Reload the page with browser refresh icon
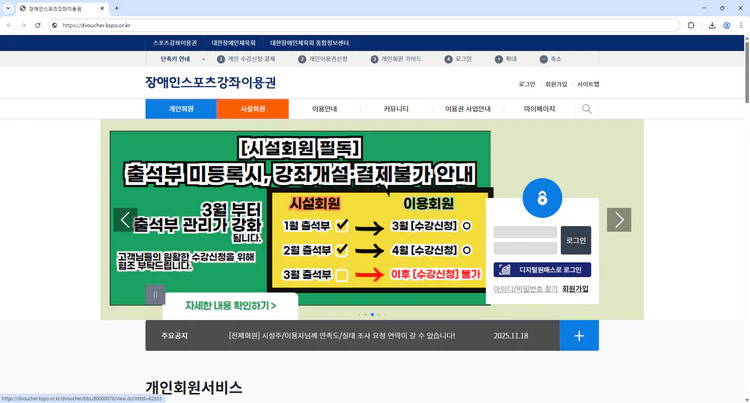750x403 pixels. pyautogui.click(x=38, y=25)
